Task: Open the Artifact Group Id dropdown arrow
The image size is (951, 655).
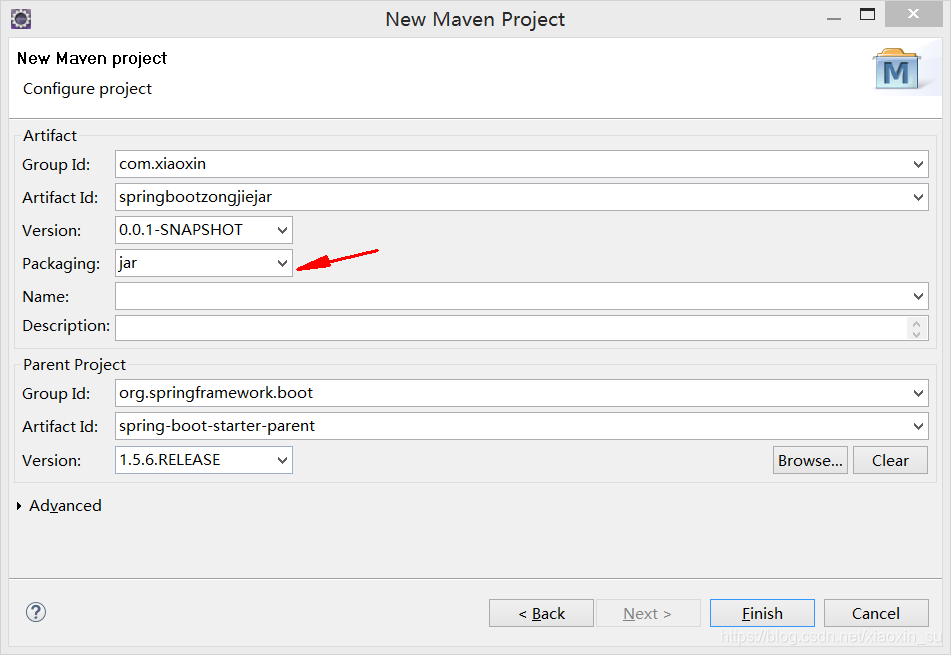Action: point(918,164)
